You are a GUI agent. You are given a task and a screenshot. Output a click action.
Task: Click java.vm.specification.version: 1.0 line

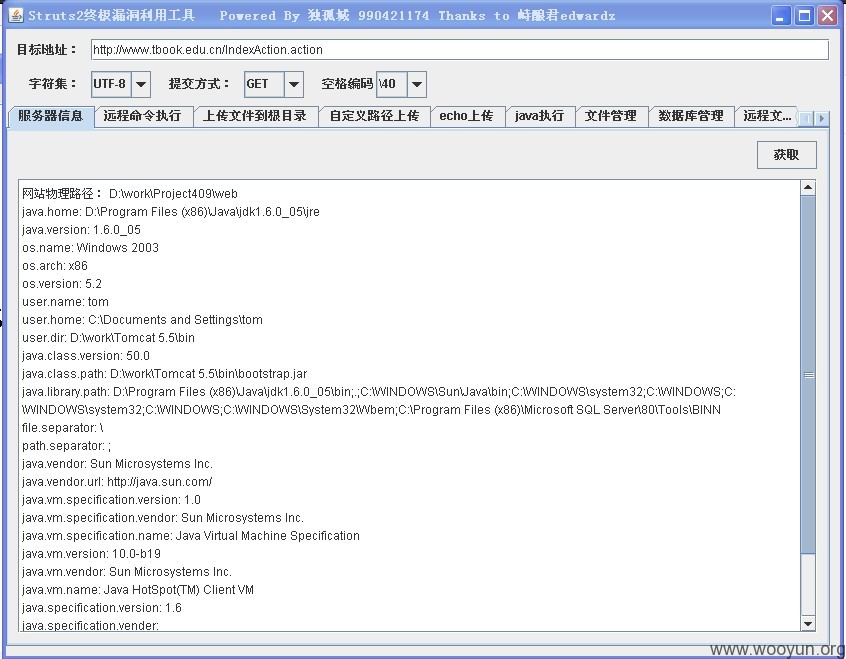111,500
